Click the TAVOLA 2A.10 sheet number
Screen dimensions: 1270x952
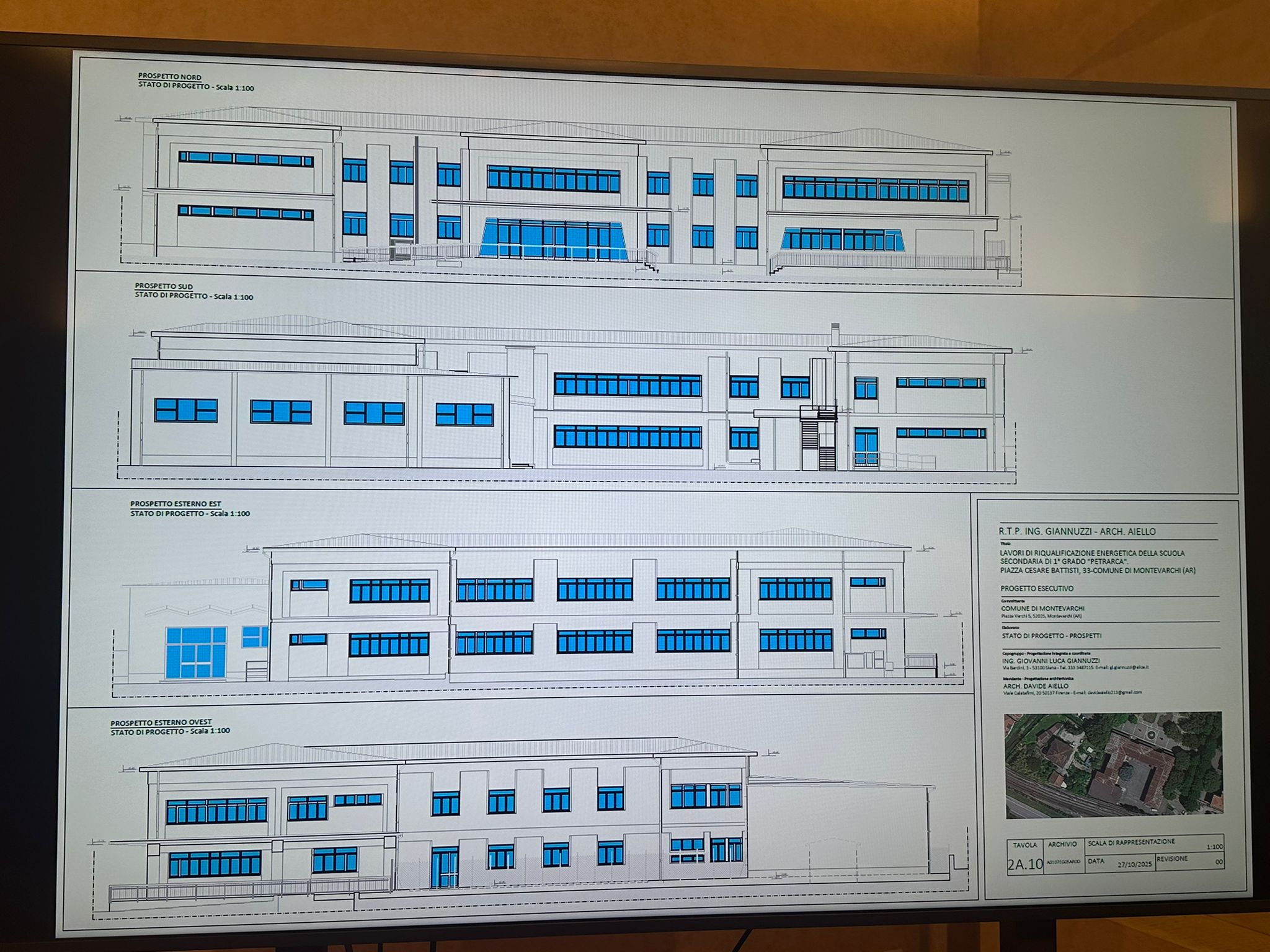1025,864
